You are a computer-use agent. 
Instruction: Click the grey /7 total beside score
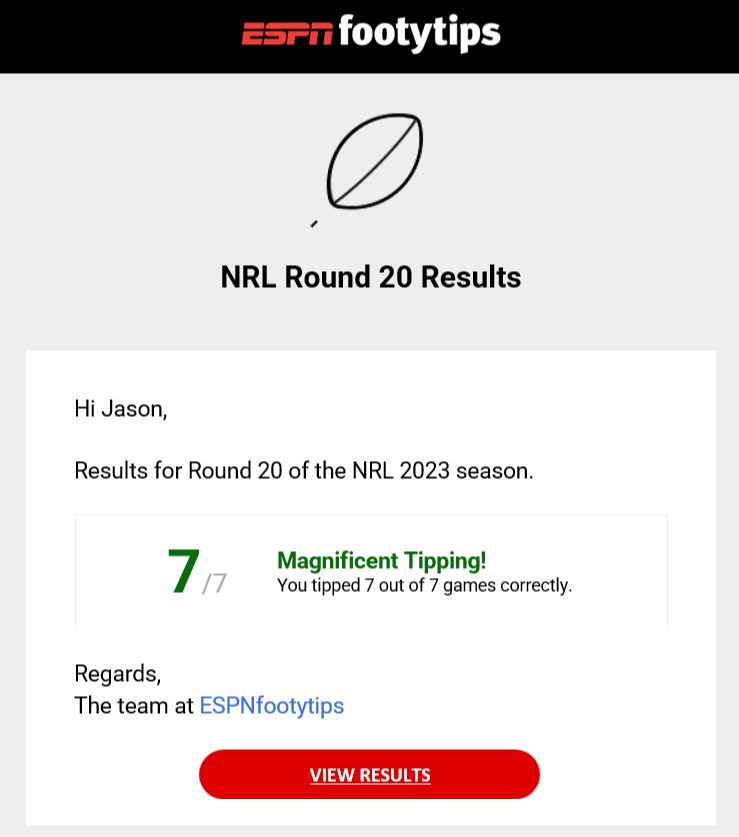tap(215, 582)
